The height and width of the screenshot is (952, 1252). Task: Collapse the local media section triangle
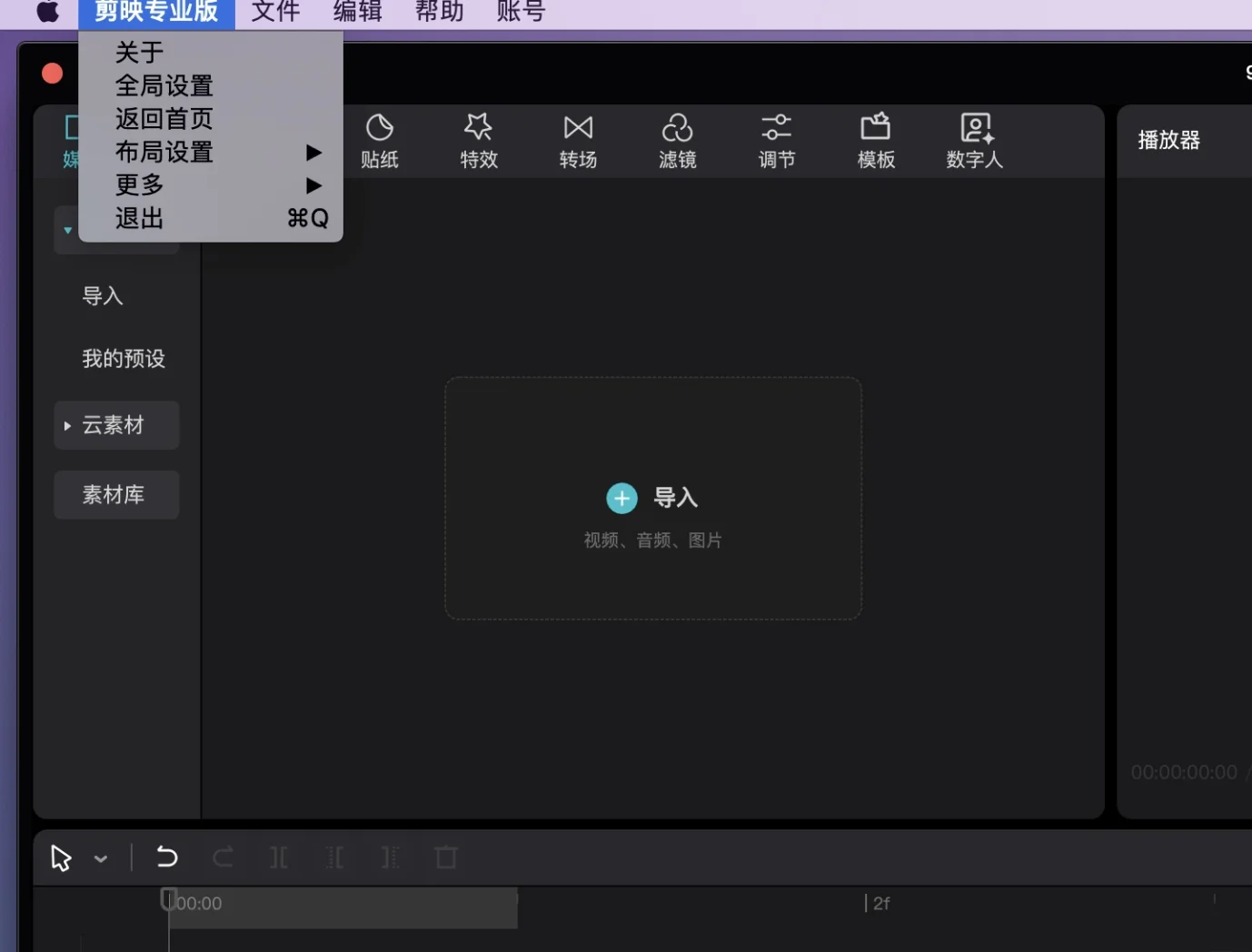67,230
